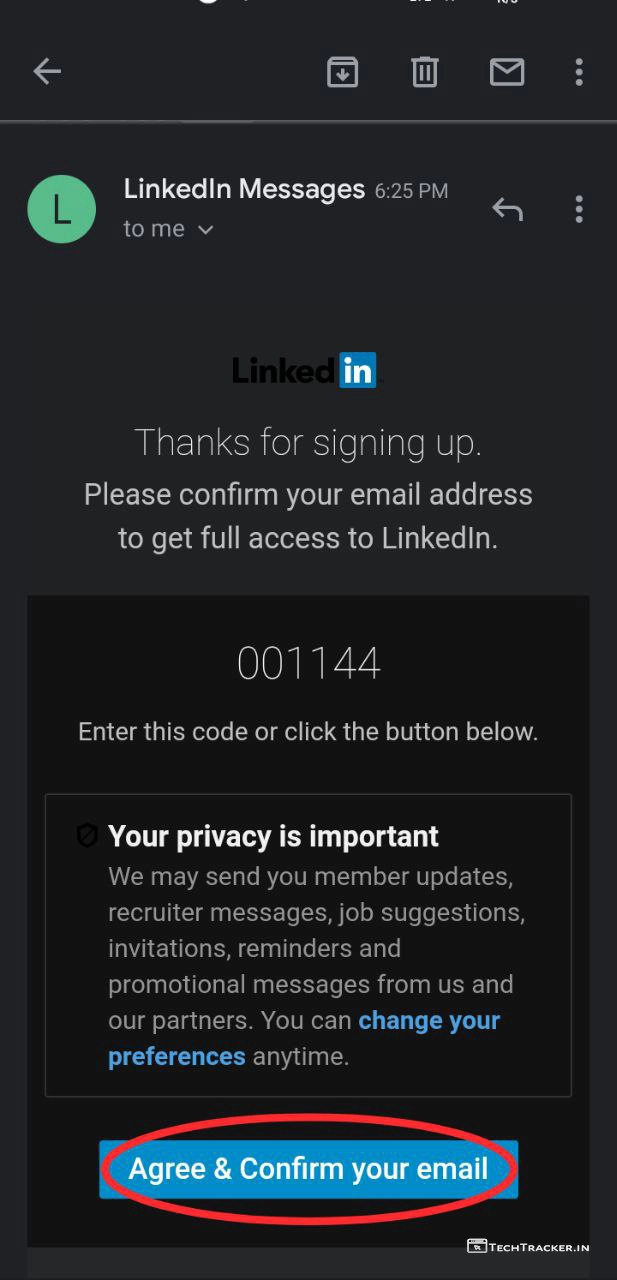The height and width of the screenshot is (1280, 617).
Task: Delete the email with trash icon
Action: (x=425, y=71)
